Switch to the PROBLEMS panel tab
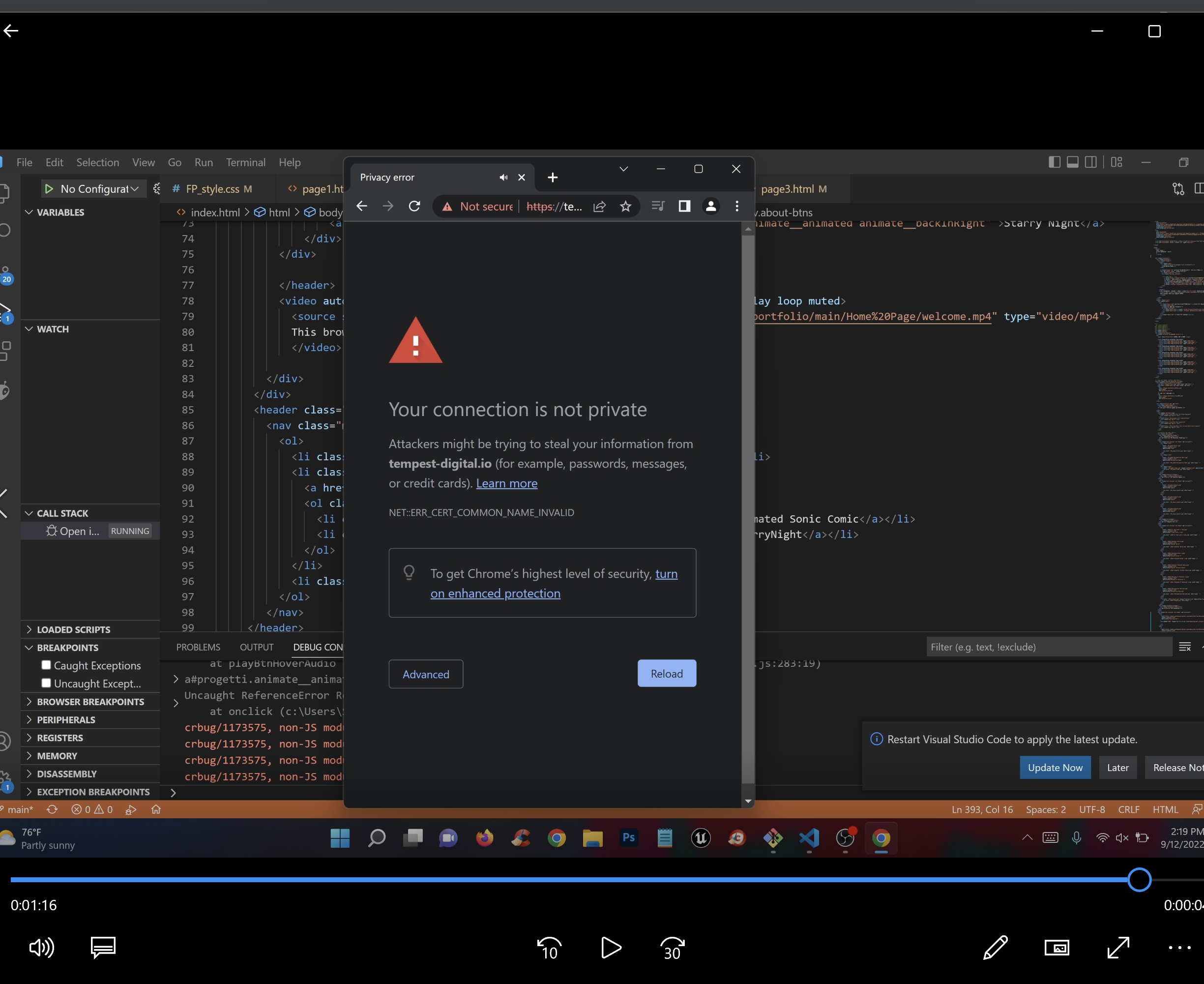This screenshot has width=1204, height=984. [x=198, y=647]
